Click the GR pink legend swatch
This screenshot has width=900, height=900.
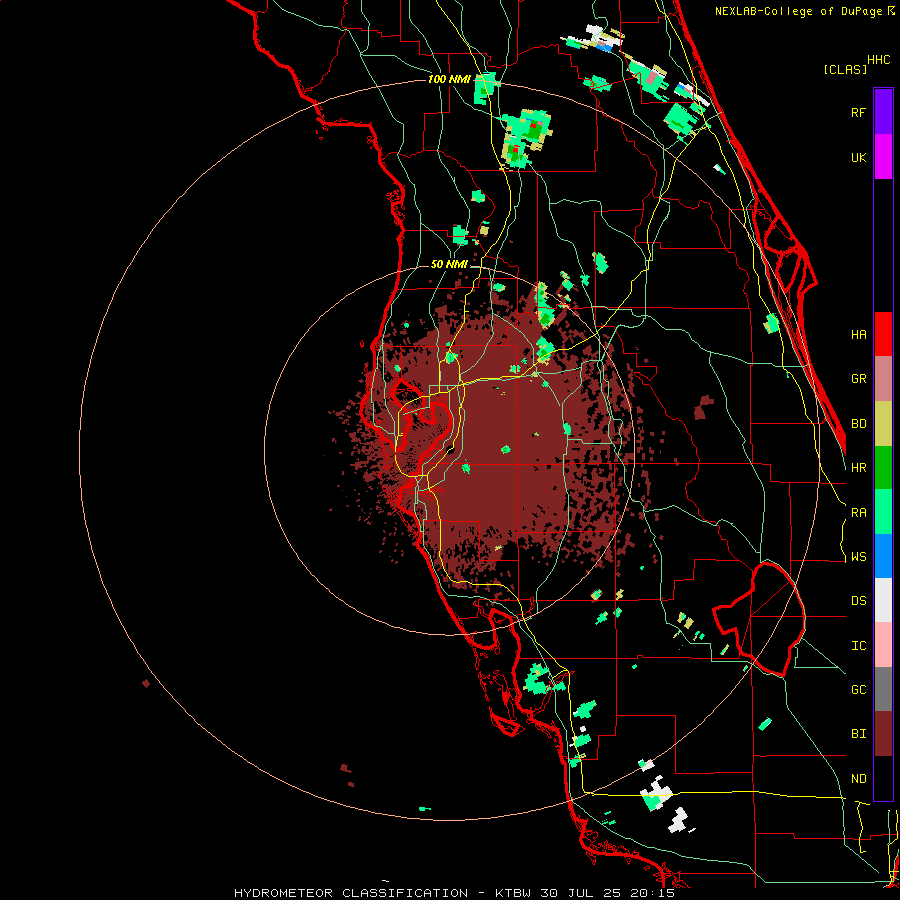pyautogui.click(x=883, y=379)
